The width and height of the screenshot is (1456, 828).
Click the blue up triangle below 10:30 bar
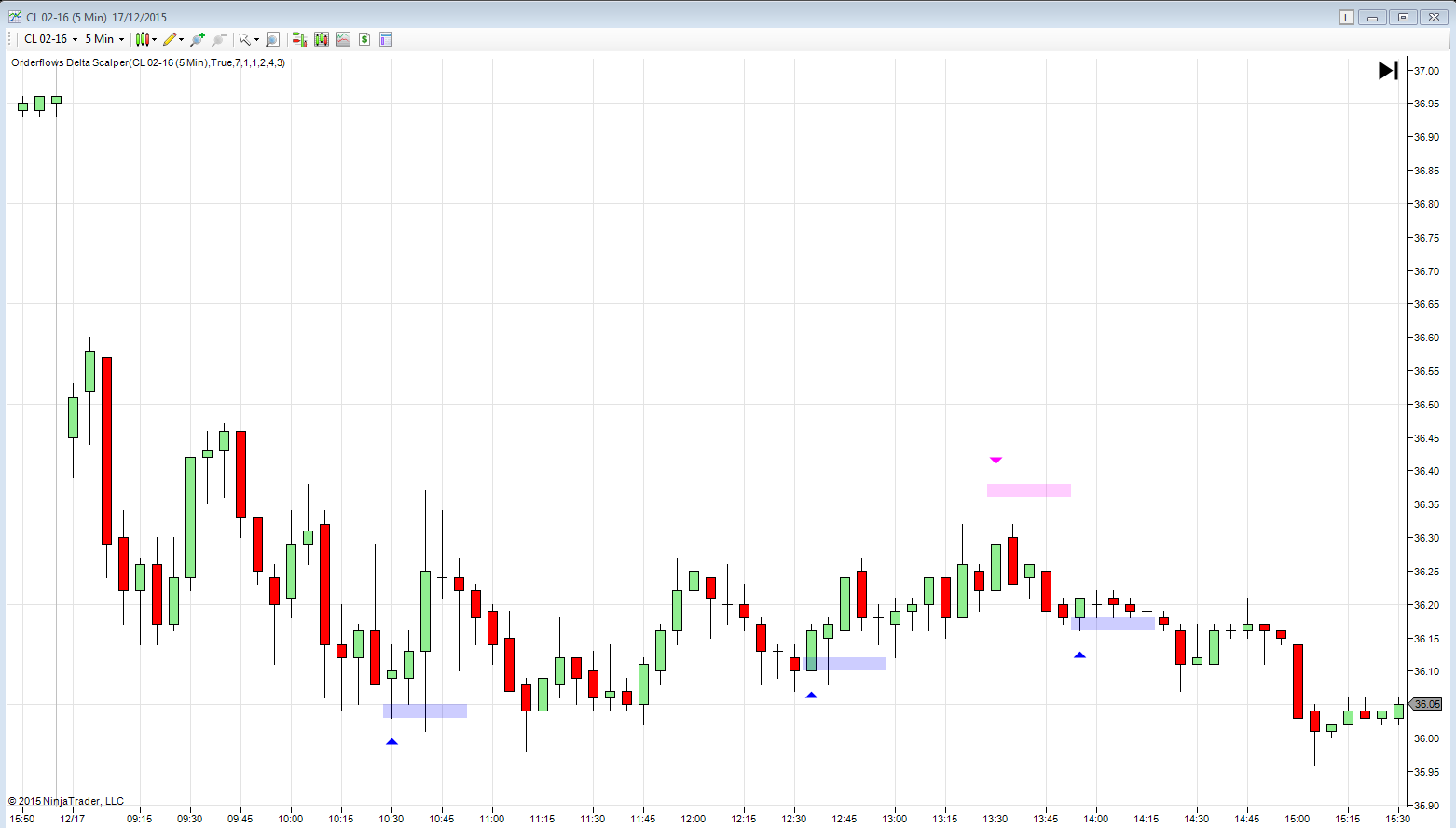(x=391, y=742)
